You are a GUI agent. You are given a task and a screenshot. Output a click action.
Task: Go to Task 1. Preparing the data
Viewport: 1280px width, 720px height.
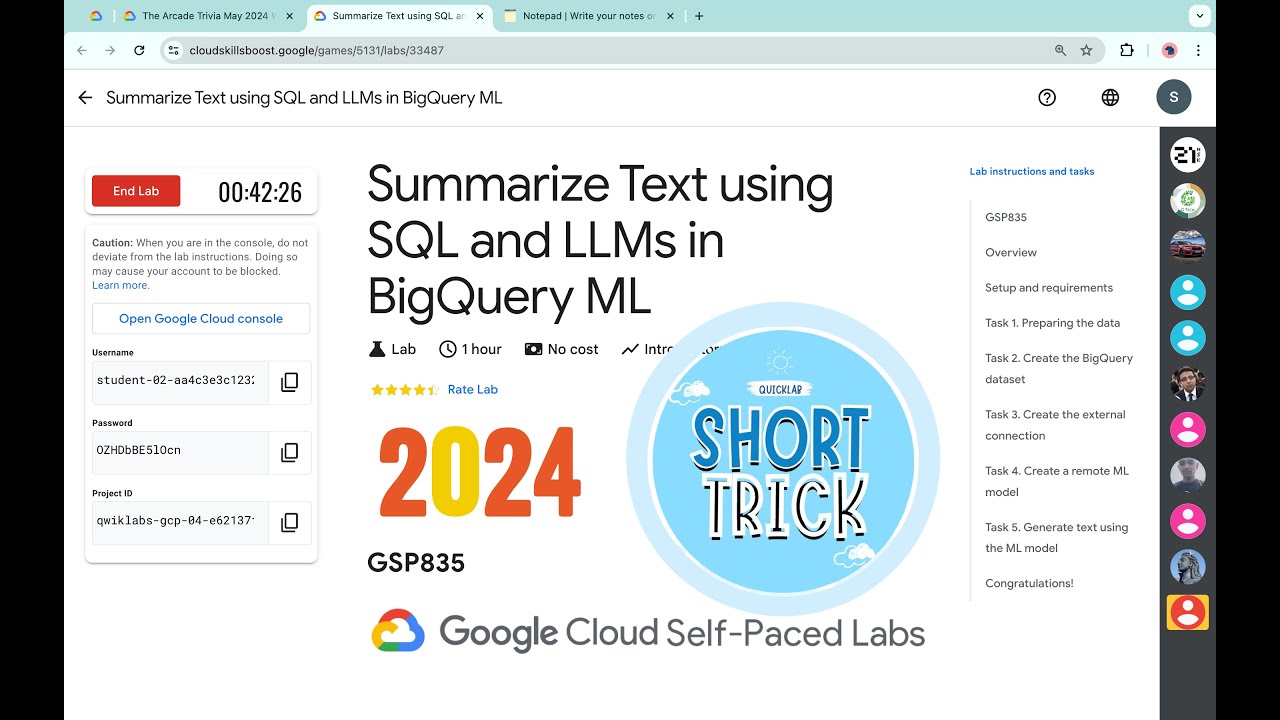click(x=1052, y=323)
